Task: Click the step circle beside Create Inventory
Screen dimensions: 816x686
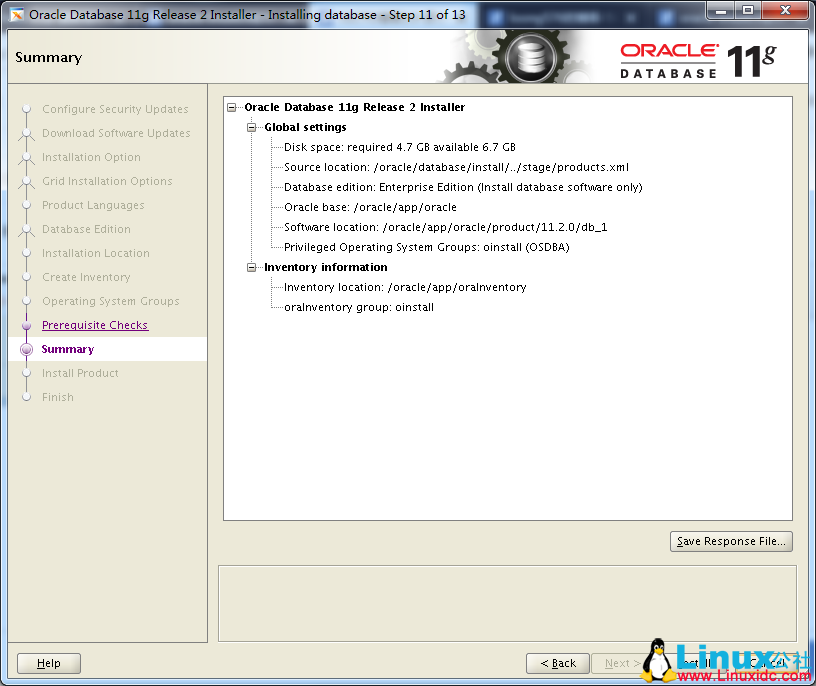Action: coord(27,277)
